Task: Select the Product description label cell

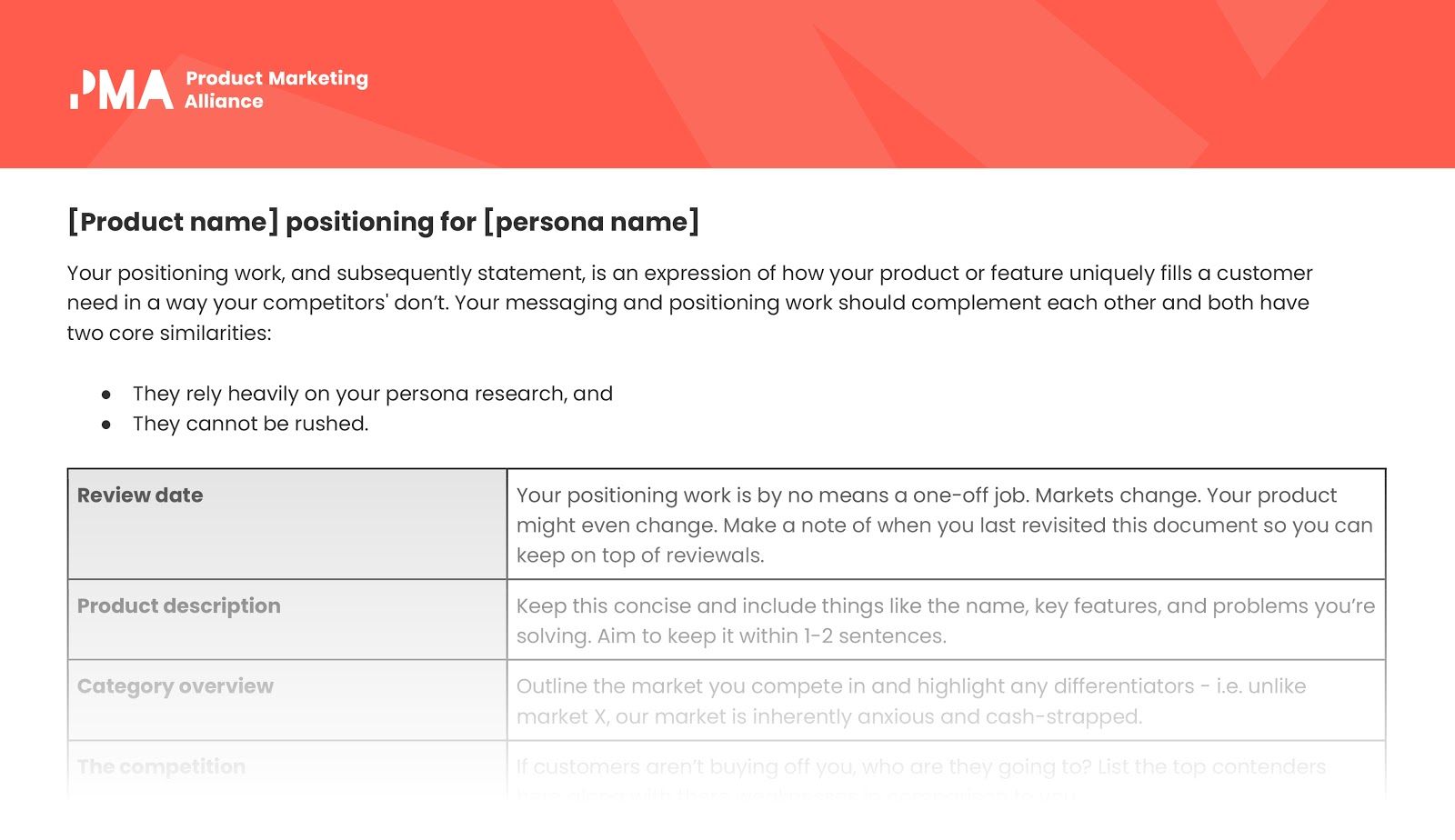Action: (287, 620)
